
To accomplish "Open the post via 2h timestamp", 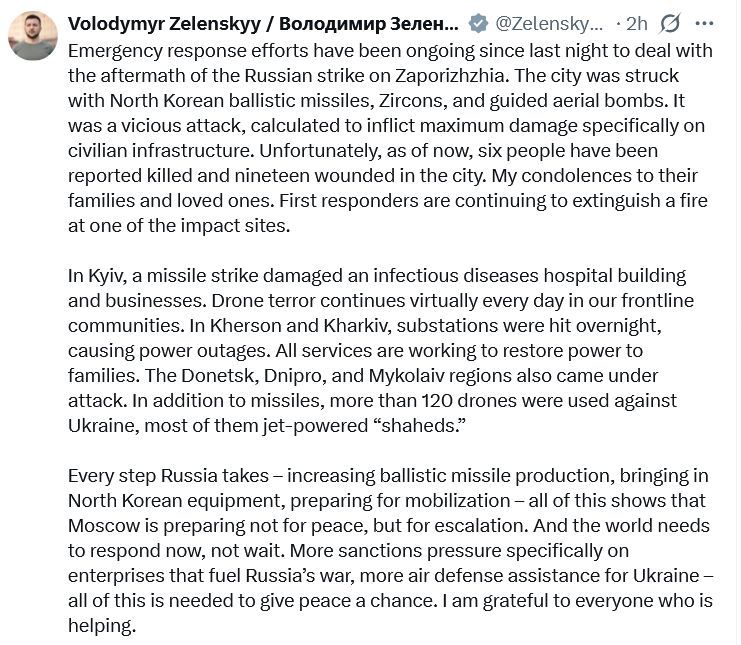I will (x=637, y=24).
